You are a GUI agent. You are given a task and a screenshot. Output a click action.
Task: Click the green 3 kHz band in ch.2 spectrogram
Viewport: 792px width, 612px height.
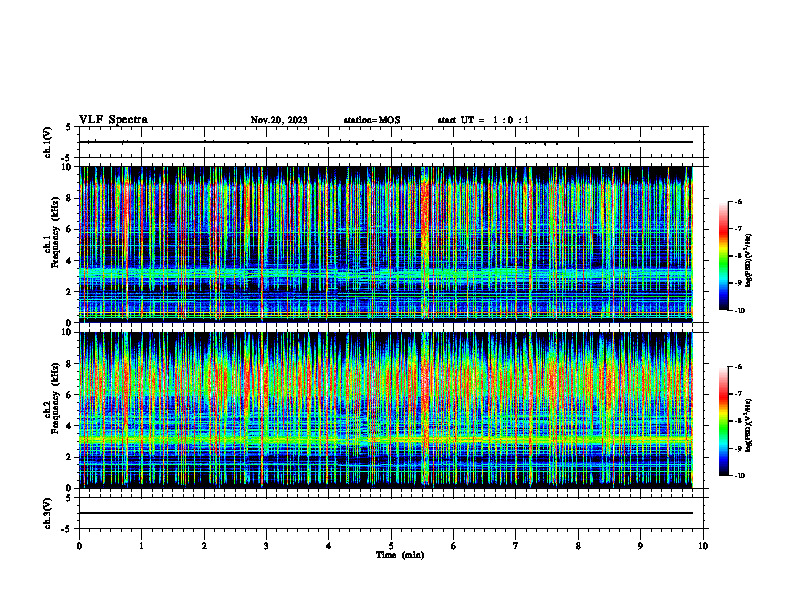pos(386,440)
